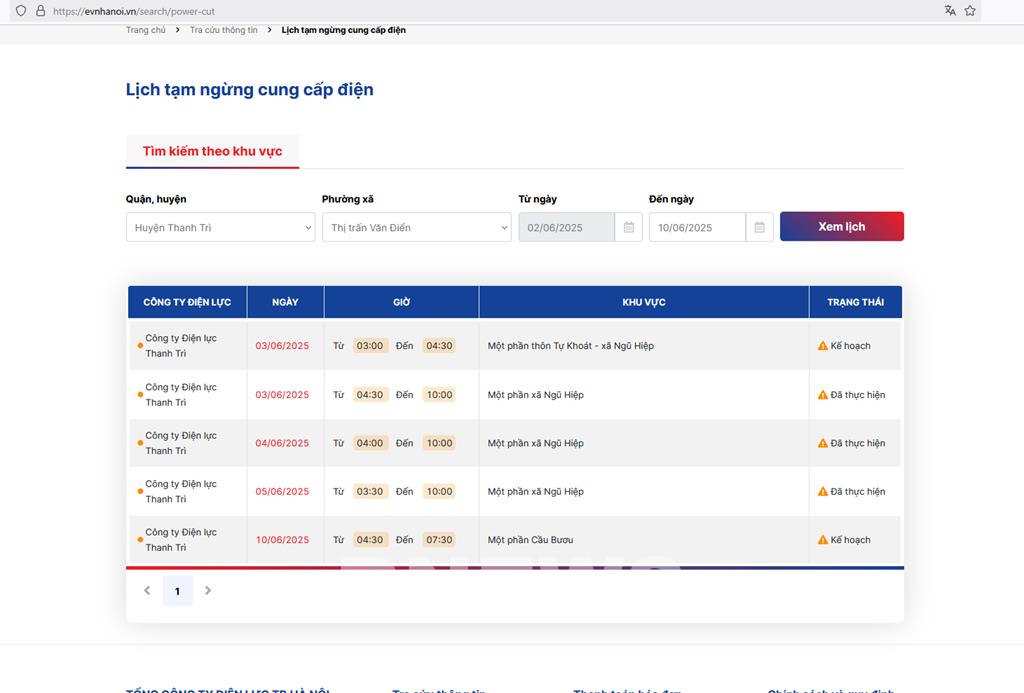Open Tra cứu thông tin breadcrumb link
Image resolution: width=1024 pixels, height=693 pixels.
(x=223, y=30)
